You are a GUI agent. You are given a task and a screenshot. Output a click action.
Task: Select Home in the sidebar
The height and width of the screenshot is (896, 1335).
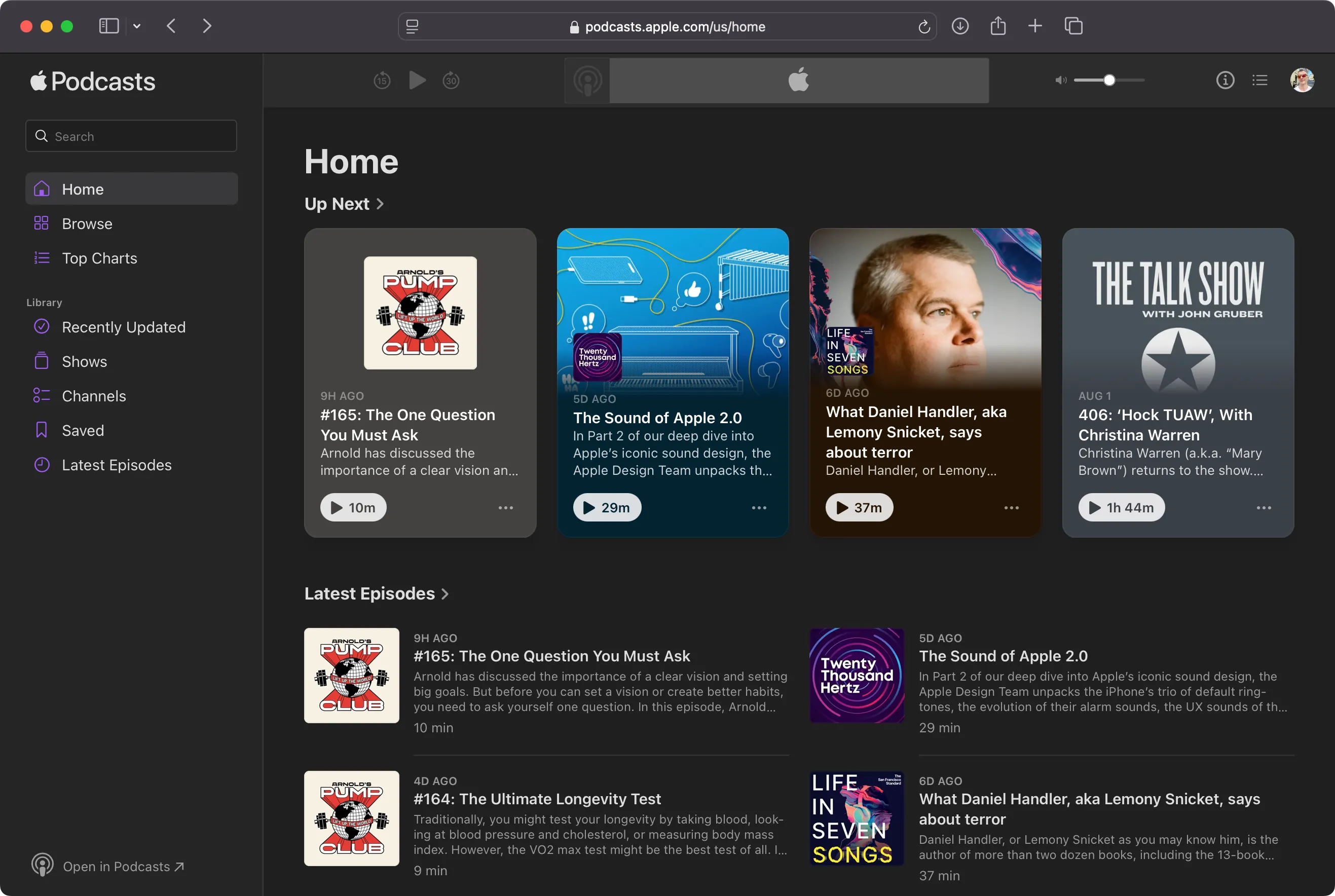coord(131,189)
